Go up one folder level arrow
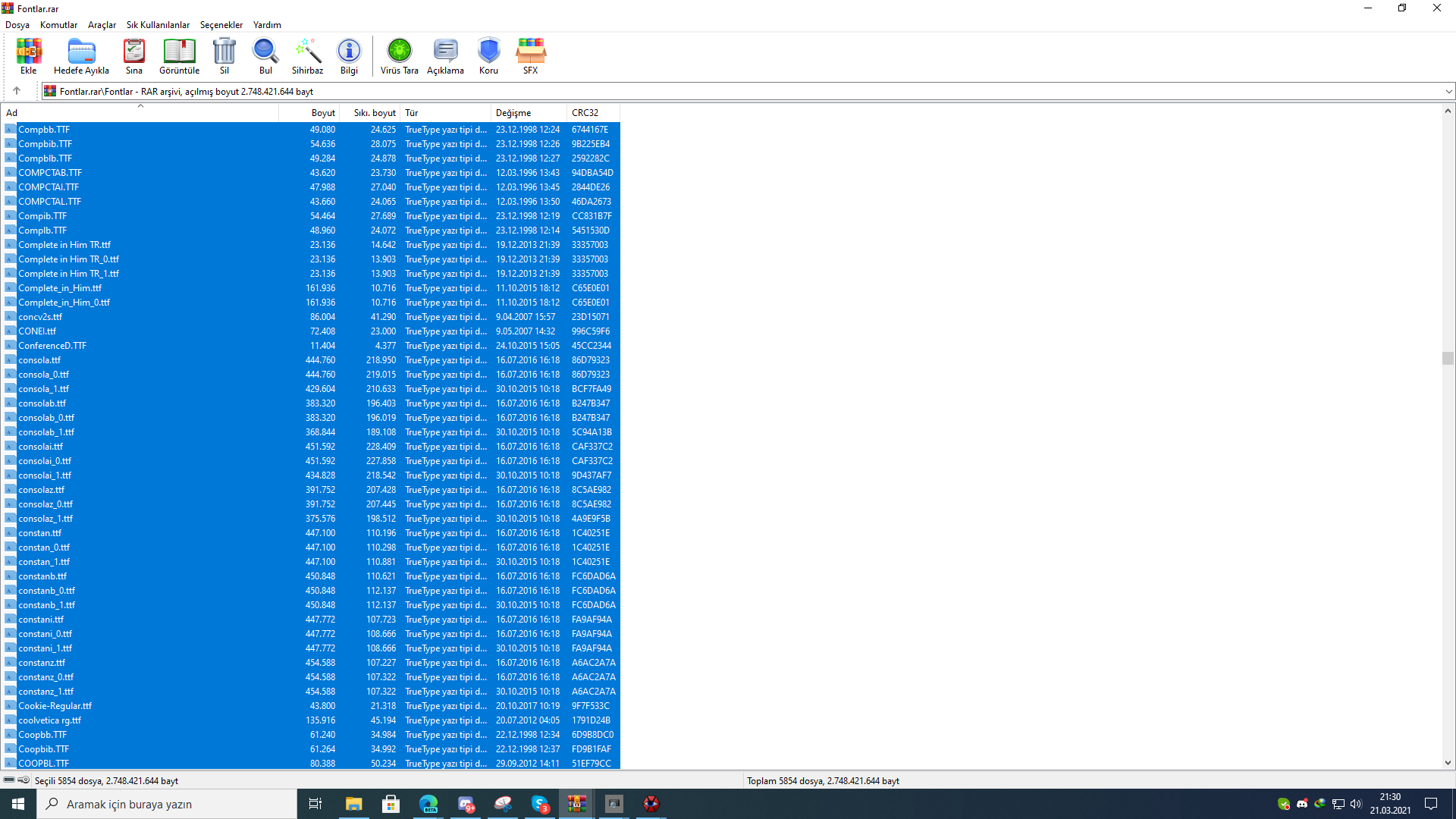 (17, 91)
